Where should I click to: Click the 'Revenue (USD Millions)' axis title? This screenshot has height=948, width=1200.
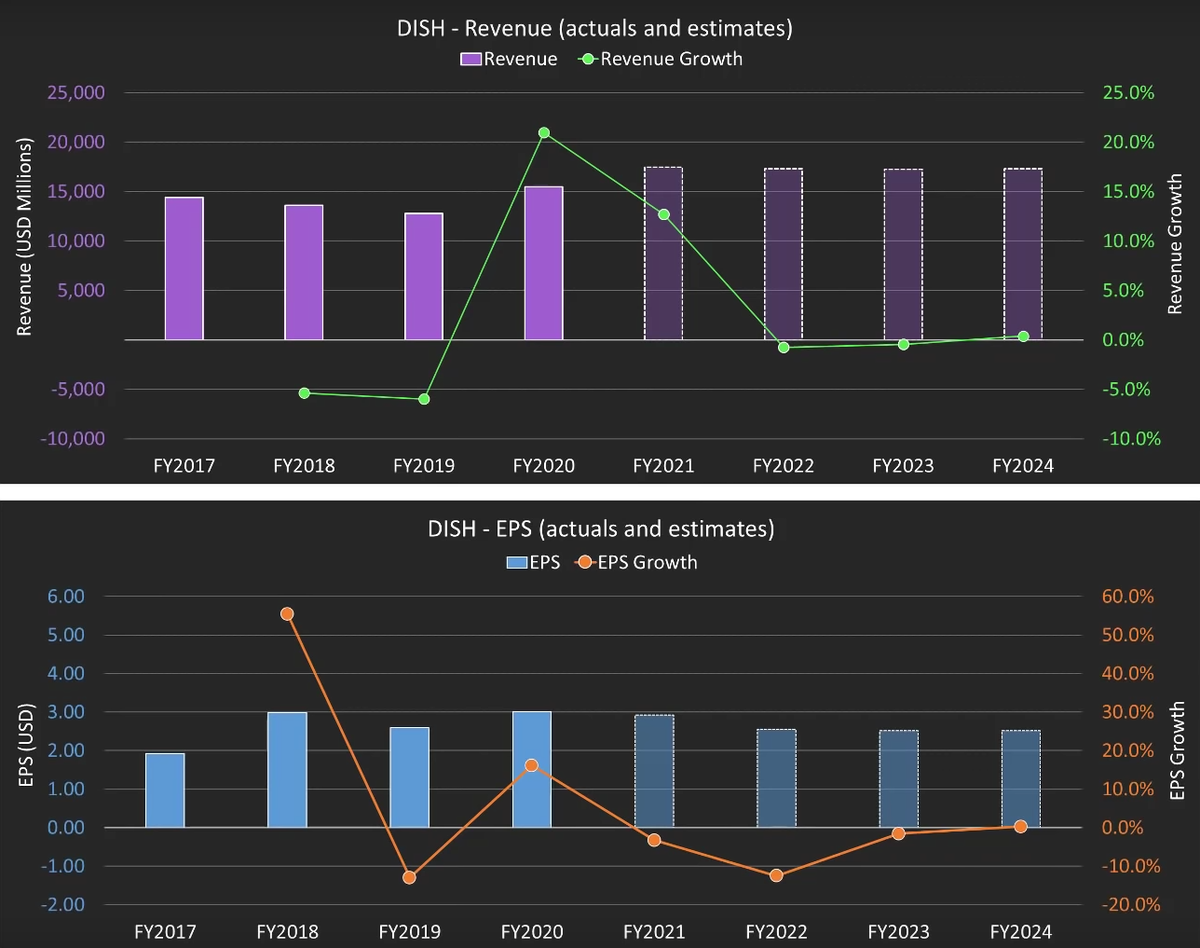tap(24, 236)
